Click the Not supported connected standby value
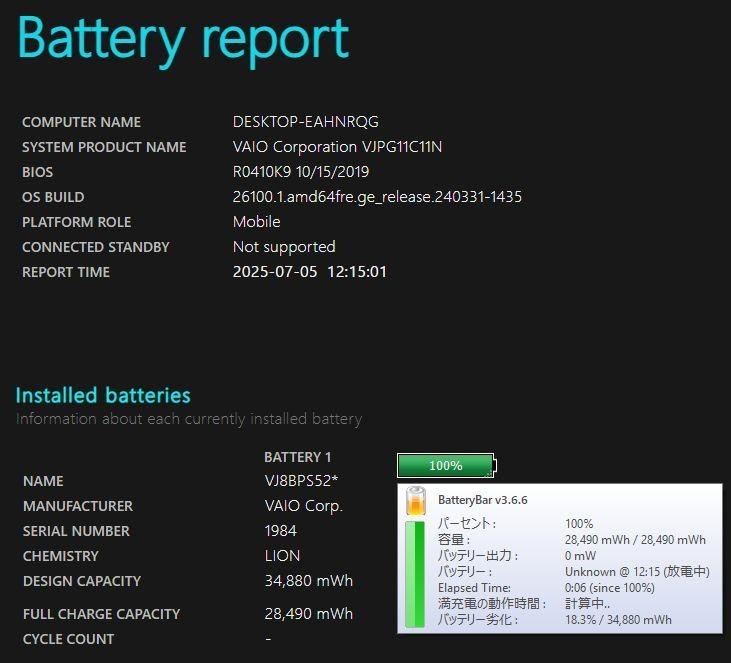Screen dimensions: 731x663 pos(284,247)
